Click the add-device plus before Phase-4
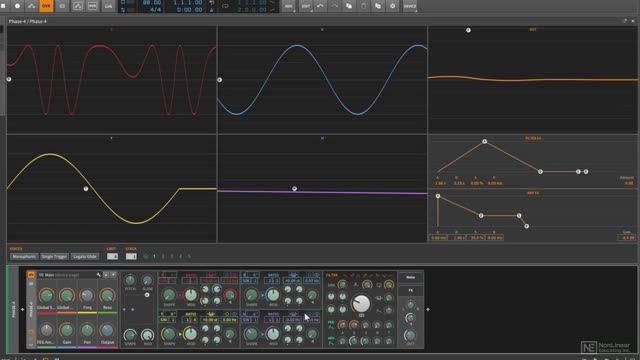This screenshot has width=640, height=360. pyautogui.click(x=22, y=309)
